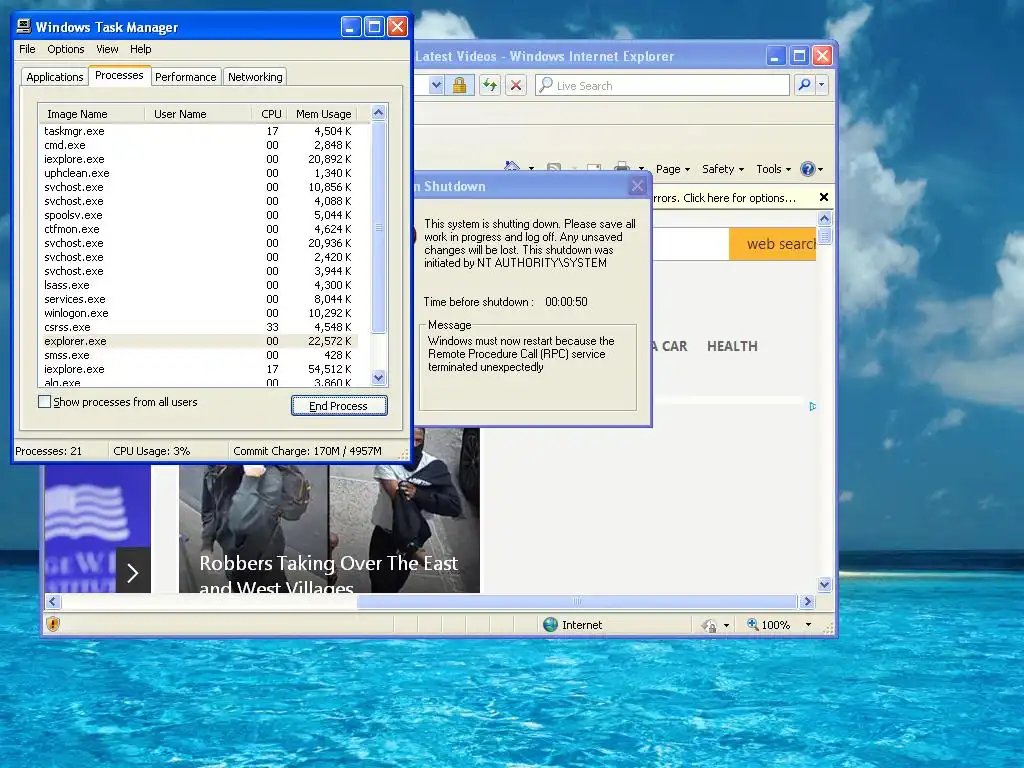Select the uphclean.exe process row

(x=199, y=173)
